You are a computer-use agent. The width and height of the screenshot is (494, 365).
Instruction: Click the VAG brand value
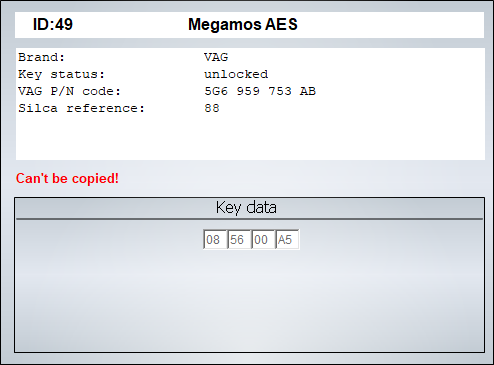pyautogui.click(x=216, y=57)
